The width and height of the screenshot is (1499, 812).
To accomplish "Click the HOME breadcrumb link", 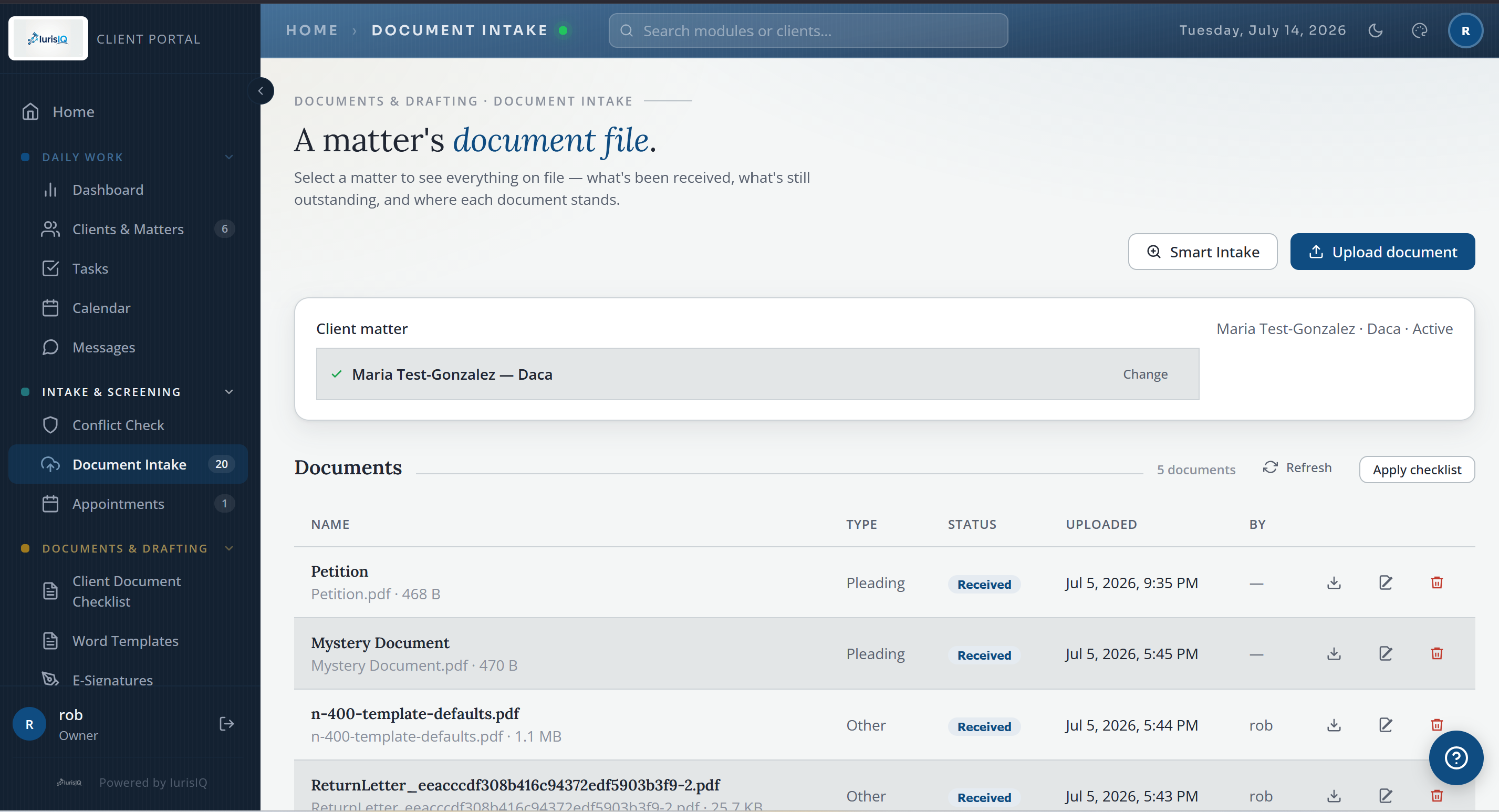I will coord(311,30).
